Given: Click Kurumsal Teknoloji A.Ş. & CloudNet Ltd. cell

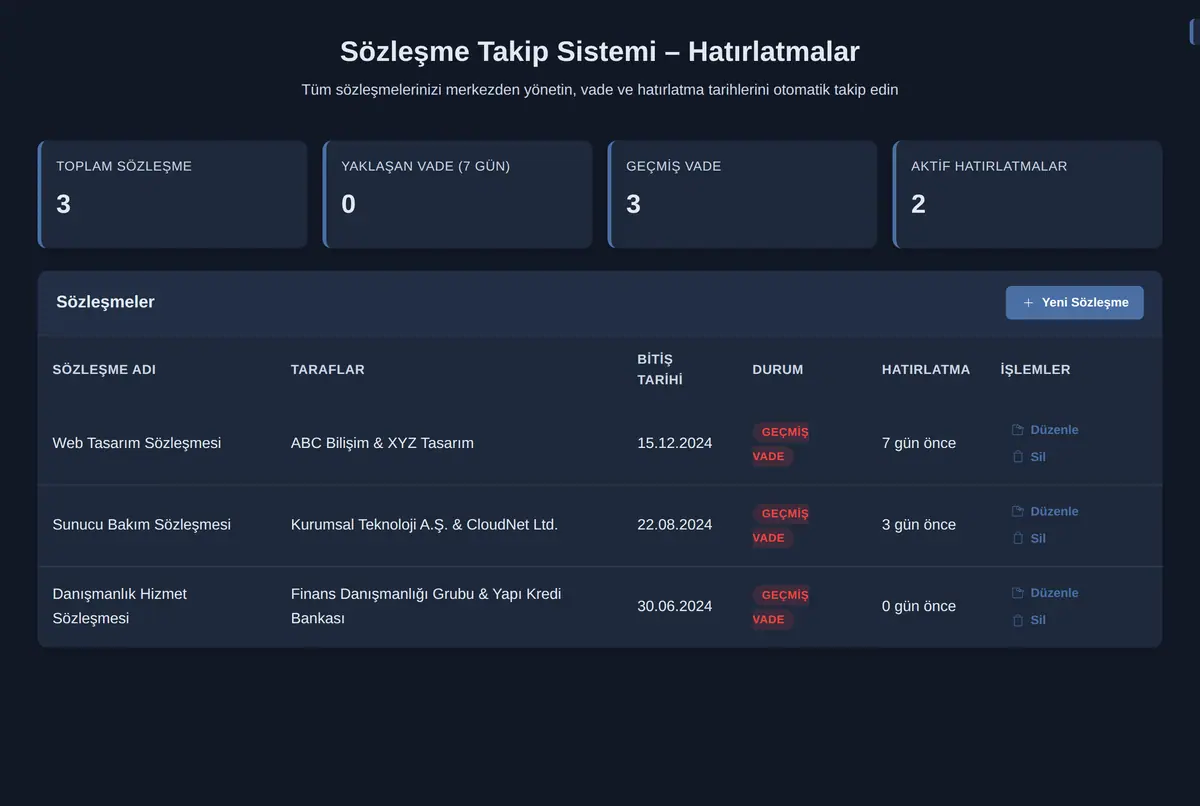Looking at the screenshot, I should (x=424, y=525).
